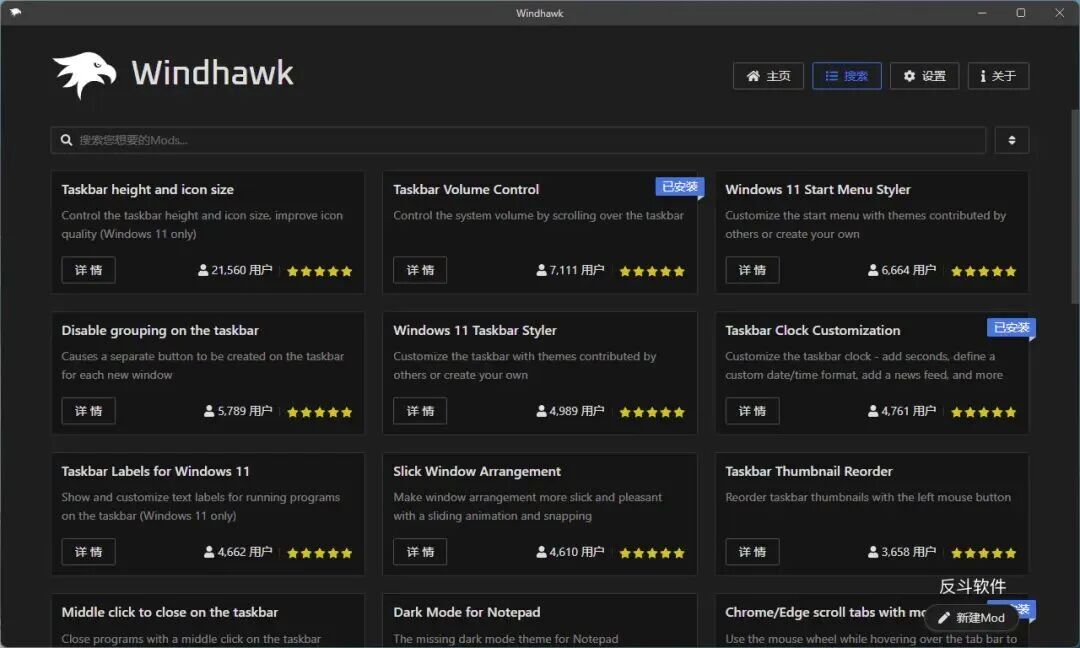The image size is (1080, 648).
Task: Click 已安装 badge on Taskbar Clock Customization
Action: (x=1011, y=327)
